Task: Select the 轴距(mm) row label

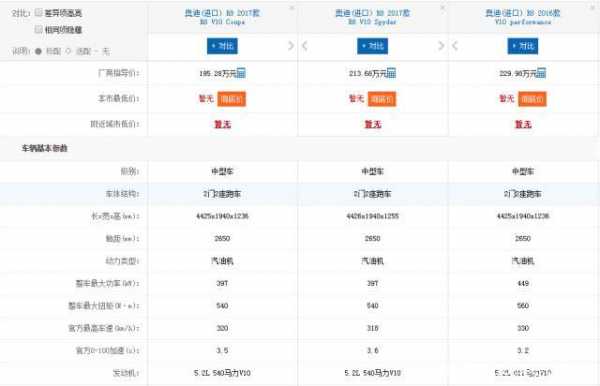Action: point(122,239)
